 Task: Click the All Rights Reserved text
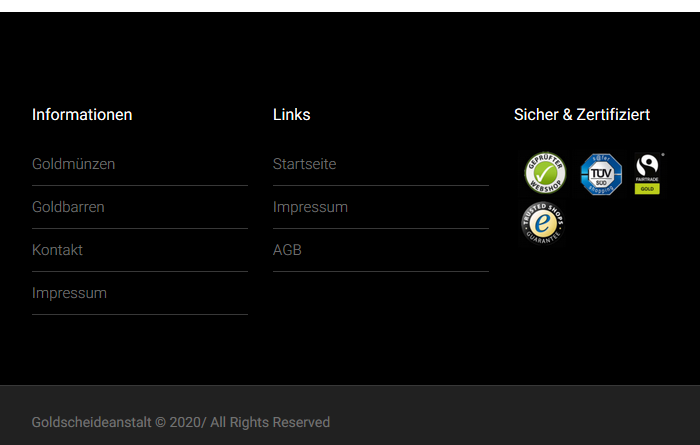pyautogui.click(x=270, y=422)
